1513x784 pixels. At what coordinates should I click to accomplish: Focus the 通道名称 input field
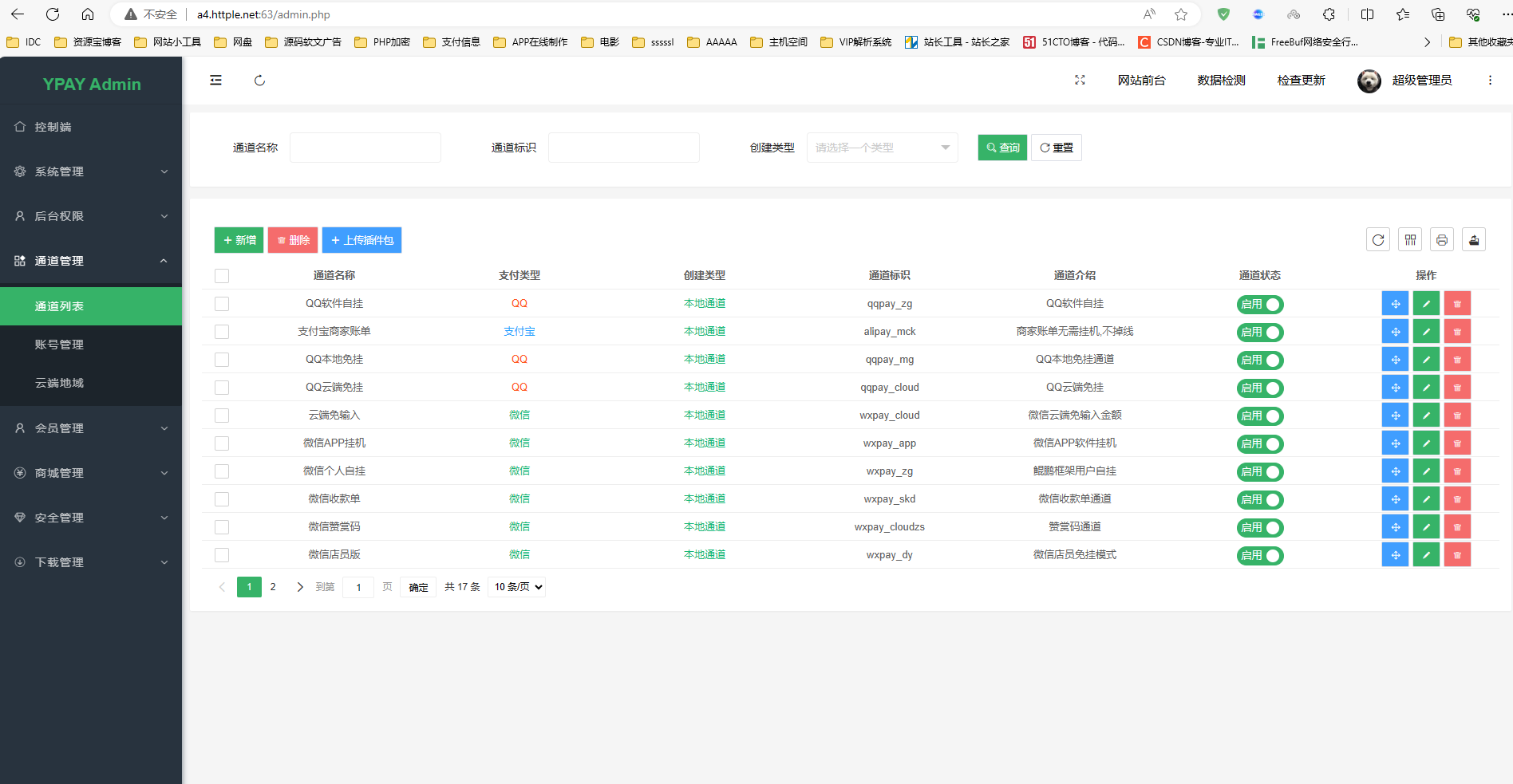point(365,148)
